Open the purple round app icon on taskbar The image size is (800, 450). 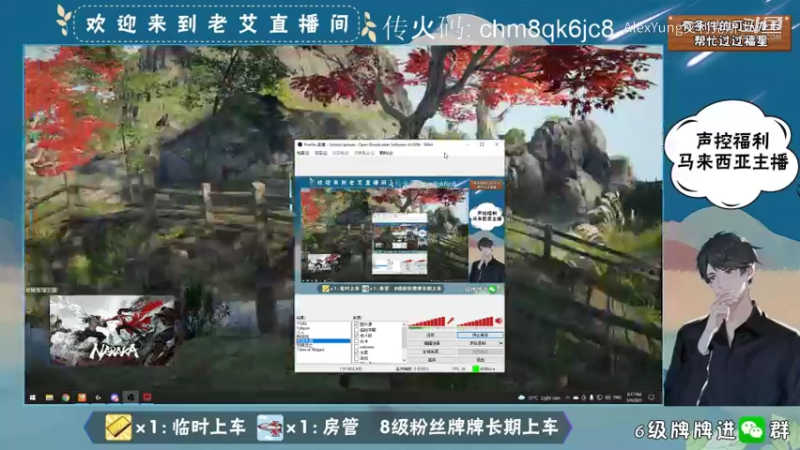click(115, 397)
